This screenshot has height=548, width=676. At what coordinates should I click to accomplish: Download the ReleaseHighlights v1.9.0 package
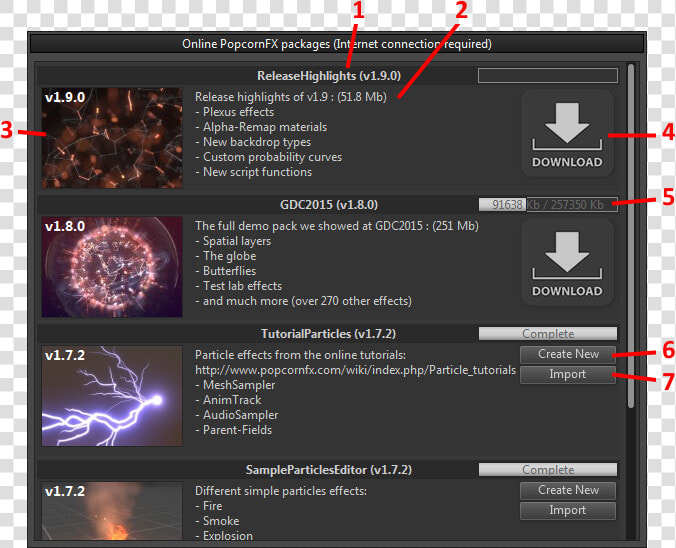coord(567,133)
